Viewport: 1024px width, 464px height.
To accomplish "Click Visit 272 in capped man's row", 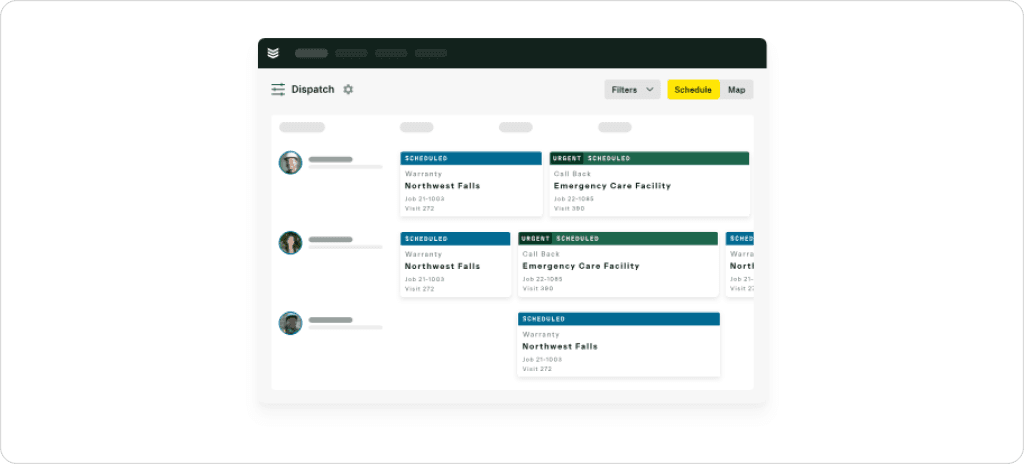I will [x=537, y=369].
